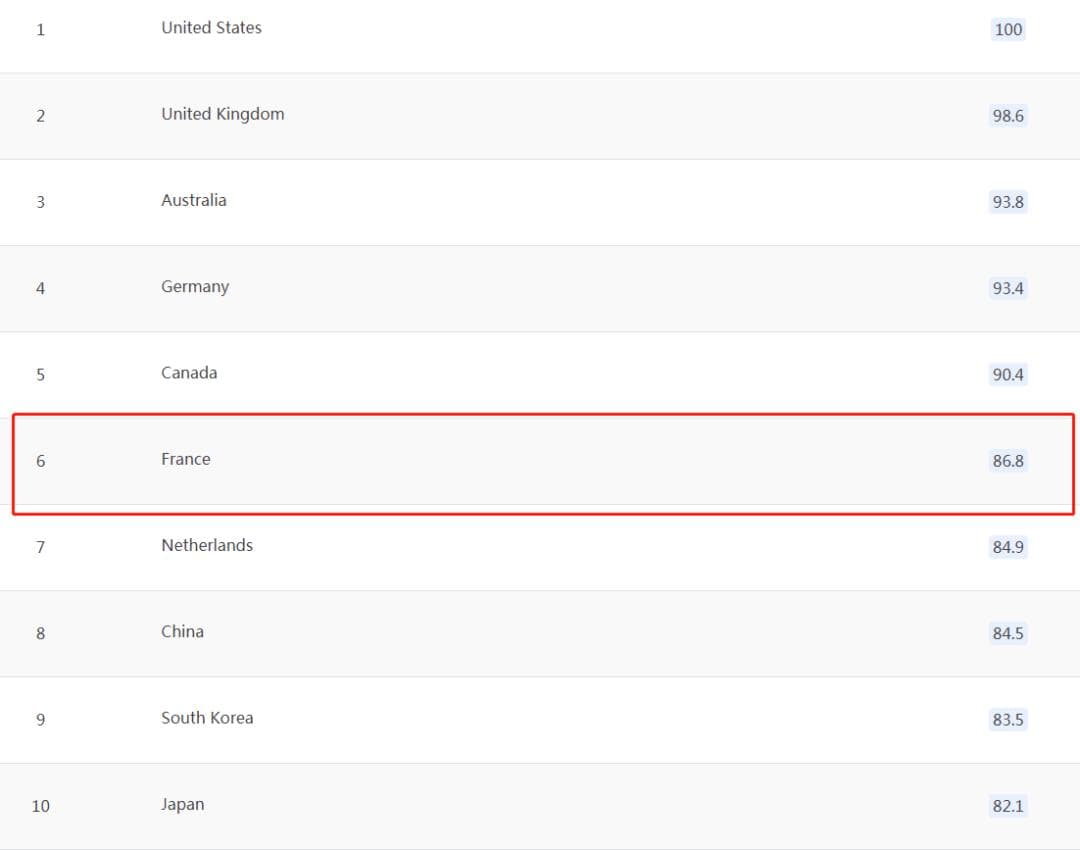Click the score 90.4 badge
This screenshot has height=850, width=1080.
1008,374
